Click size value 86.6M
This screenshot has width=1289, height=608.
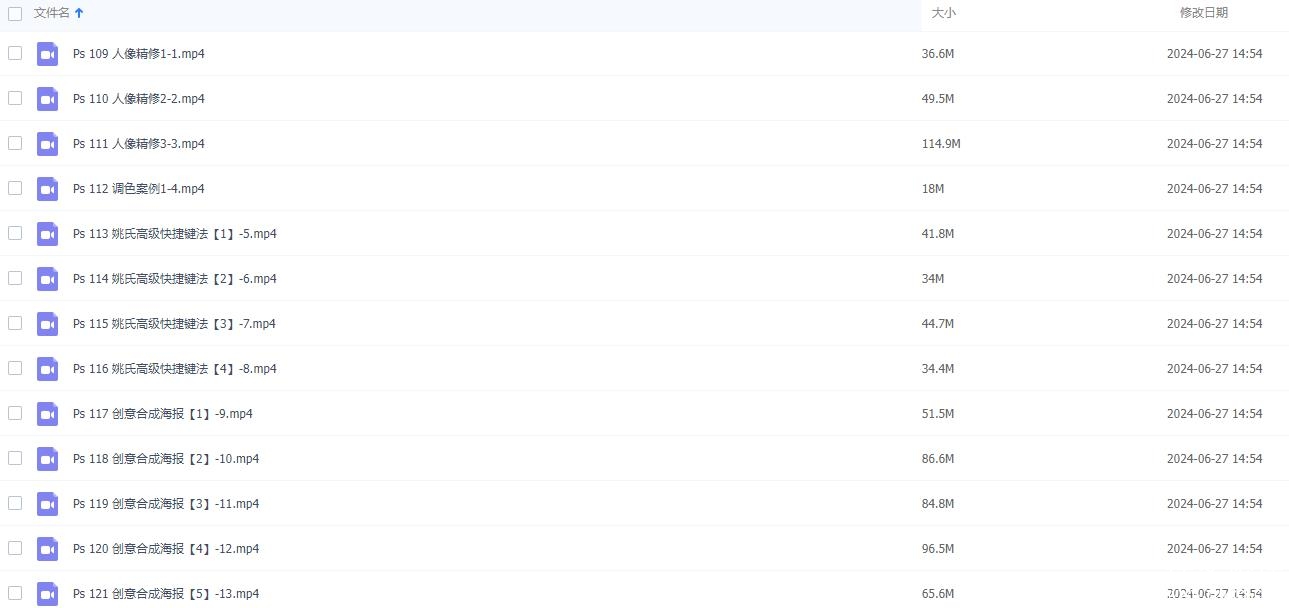tap(938, 459)
